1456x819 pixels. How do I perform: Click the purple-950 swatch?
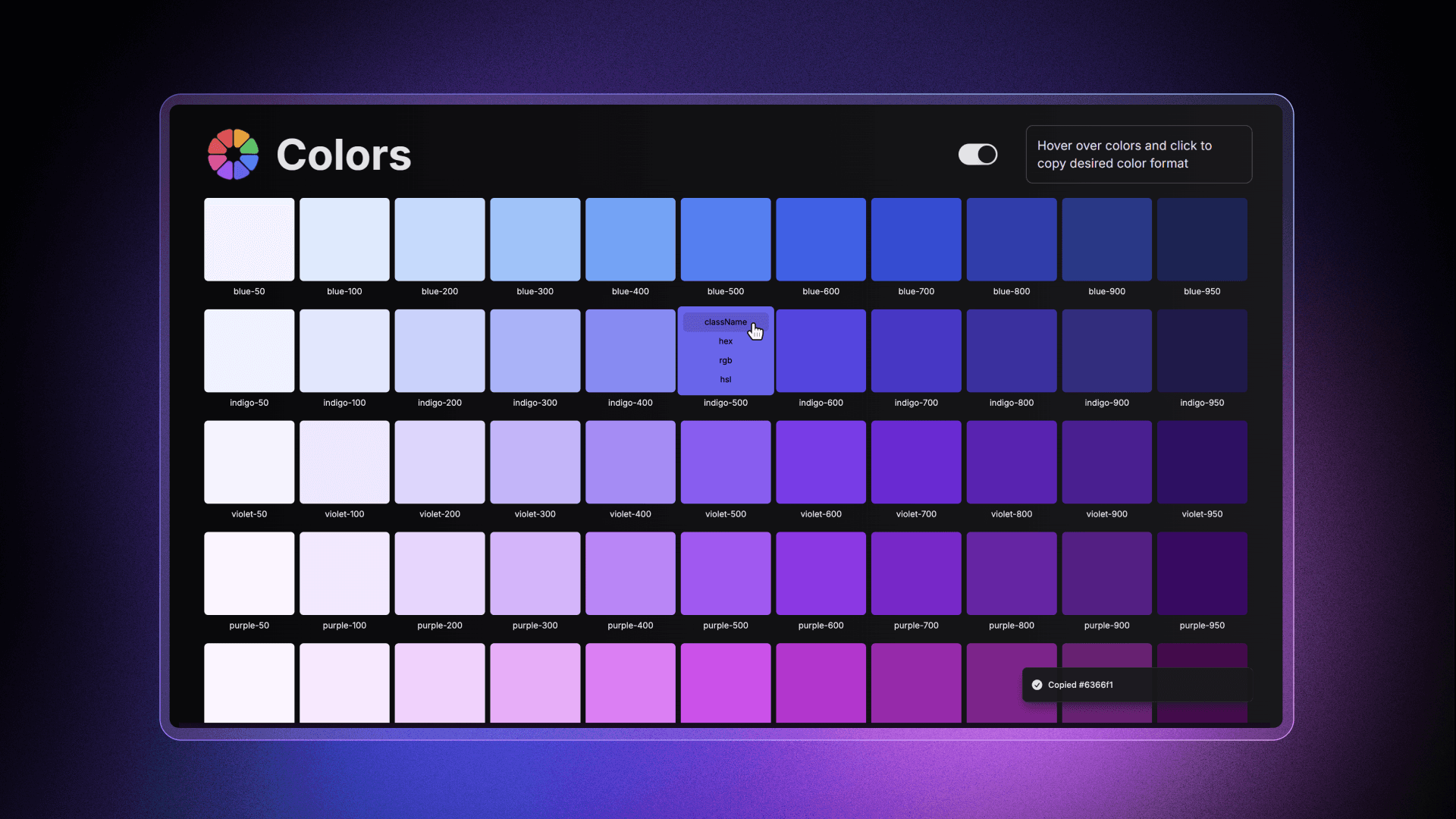pos(1202,573)
